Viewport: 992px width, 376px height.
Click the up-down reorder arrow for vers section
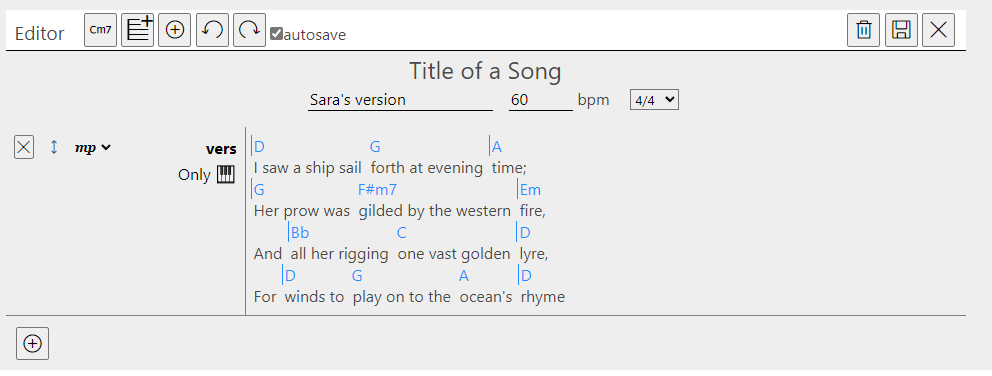pos(54,147)
